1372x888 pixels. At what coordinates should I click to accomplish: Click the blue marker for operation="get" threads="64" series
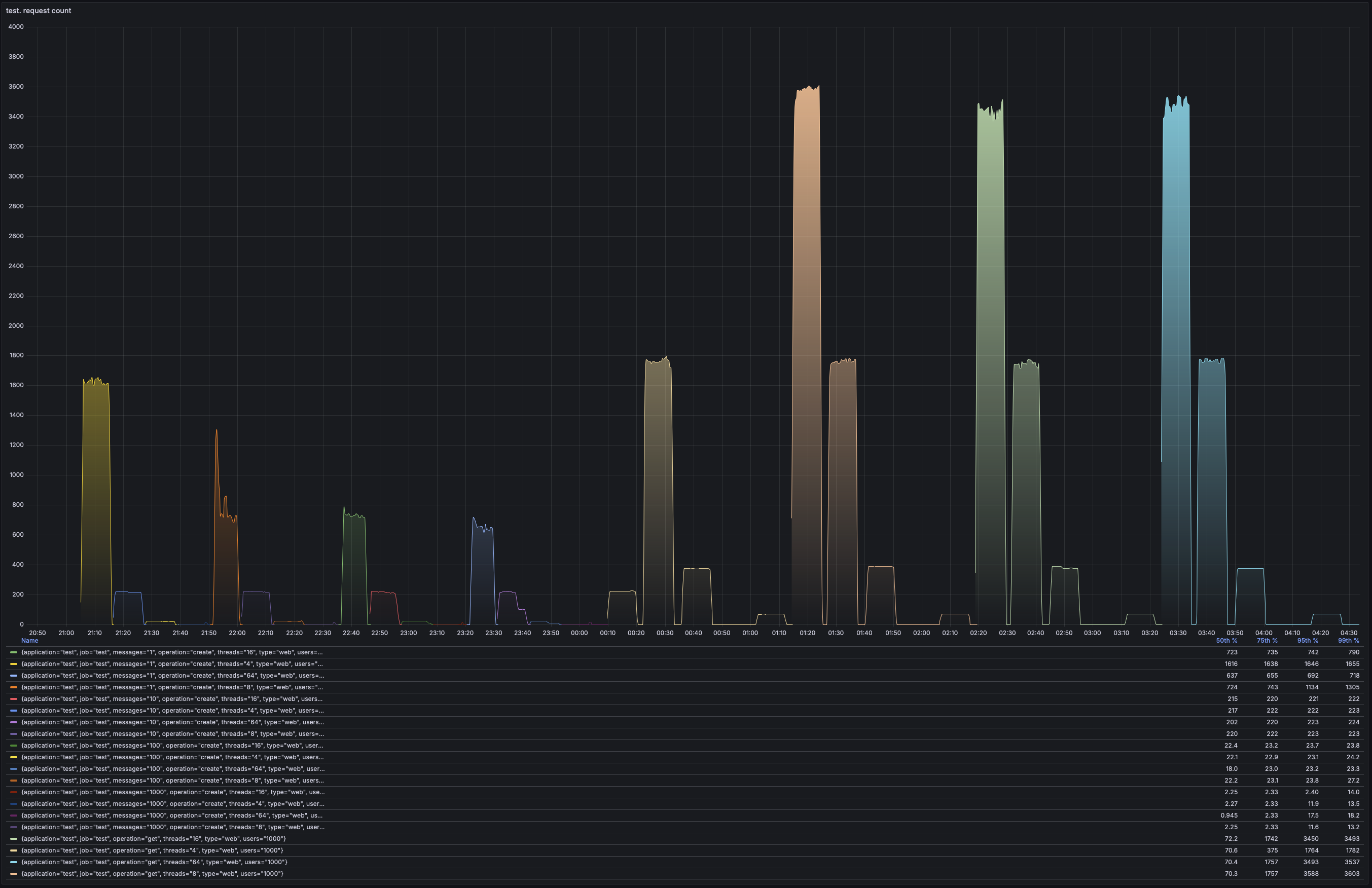click(x=13, y=862)
